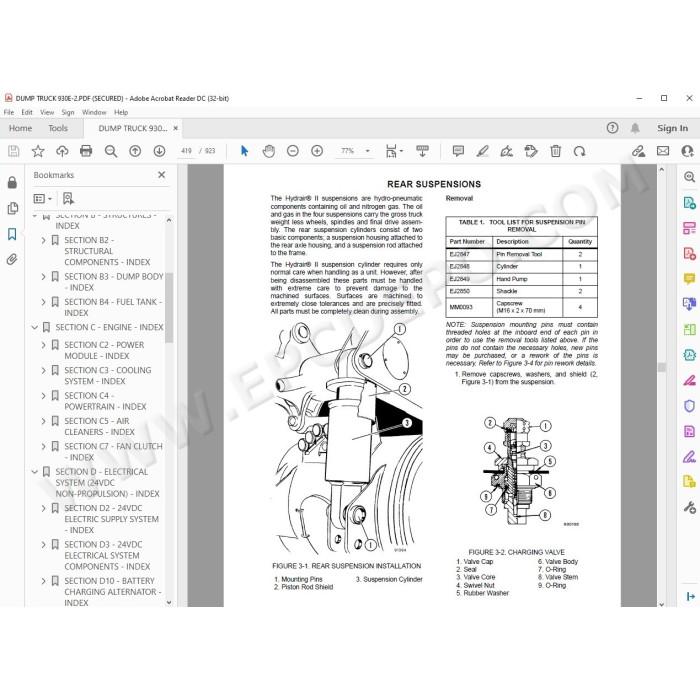Viewport: 700px width, 700px height.
Task: Go to next page arrow
Action: click(159, 151)
